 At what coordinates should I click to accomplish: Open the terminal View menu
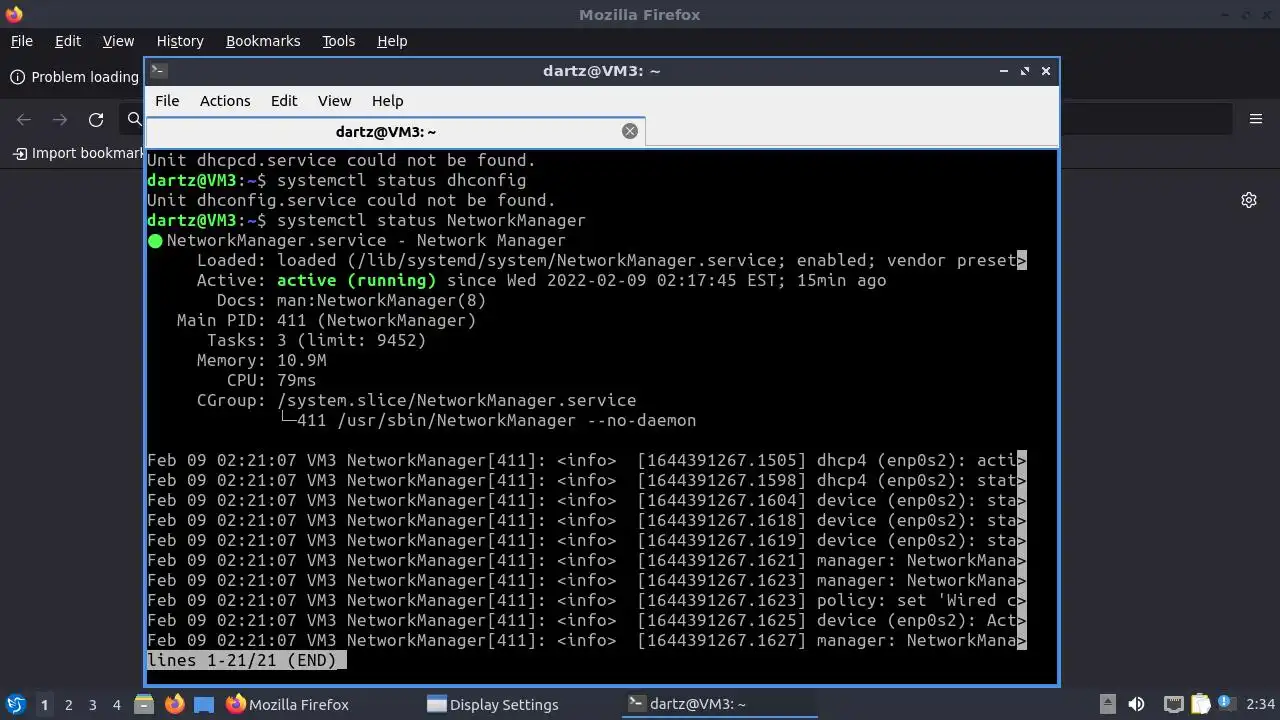(x=334, y=101)
